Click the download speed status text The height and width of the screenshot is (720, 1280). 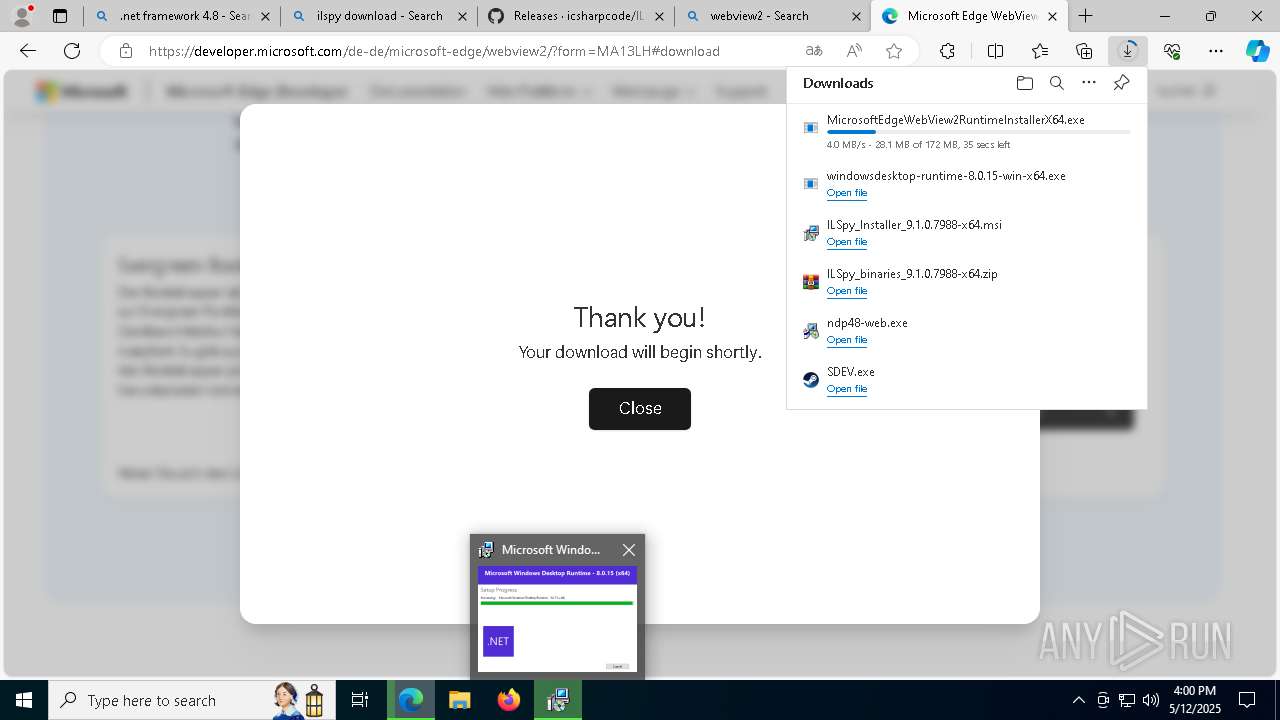pos(921,145)
